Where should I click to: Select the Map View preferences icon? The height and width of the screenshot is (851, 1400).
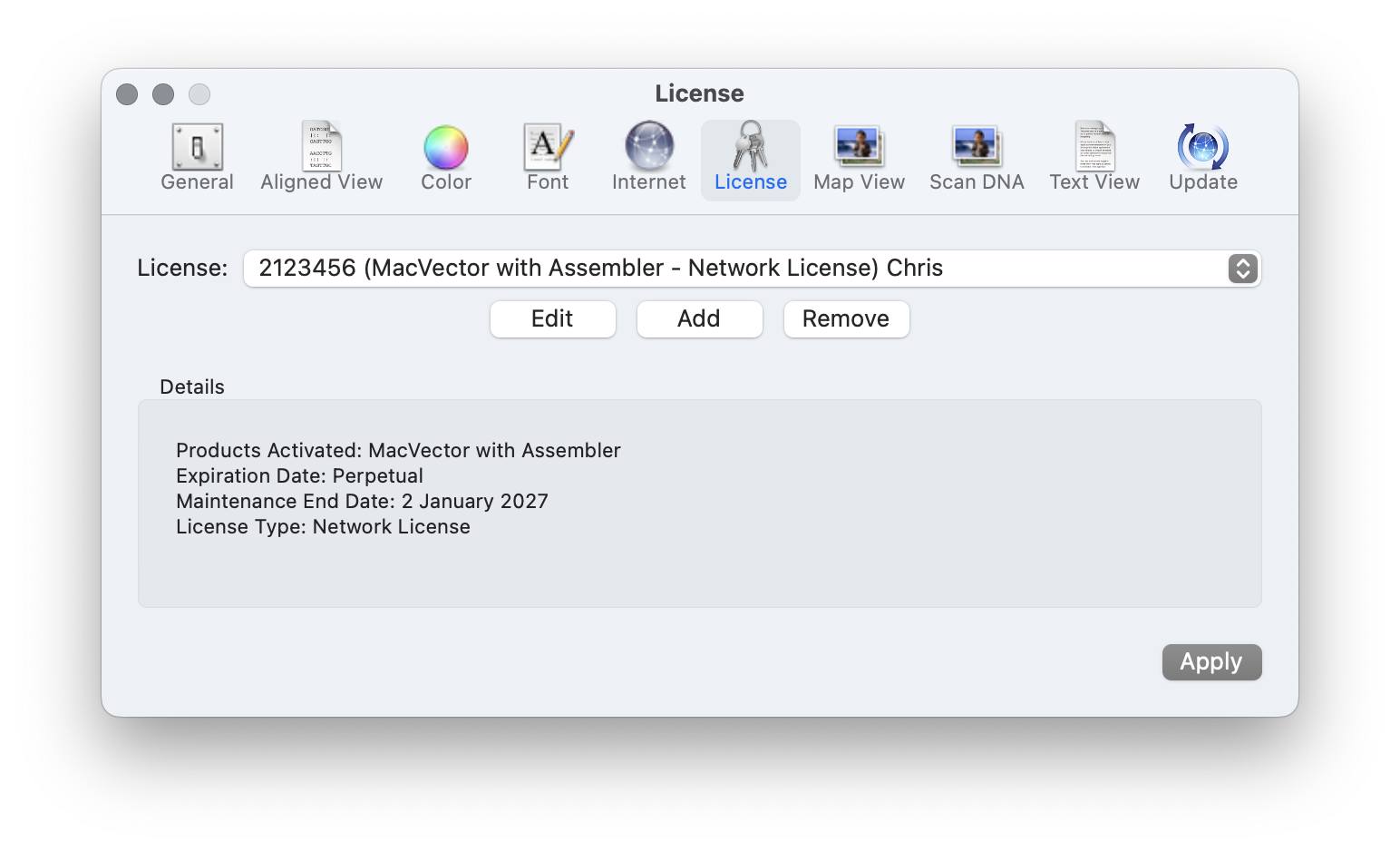pyautogui.click(x=858, y=156)
